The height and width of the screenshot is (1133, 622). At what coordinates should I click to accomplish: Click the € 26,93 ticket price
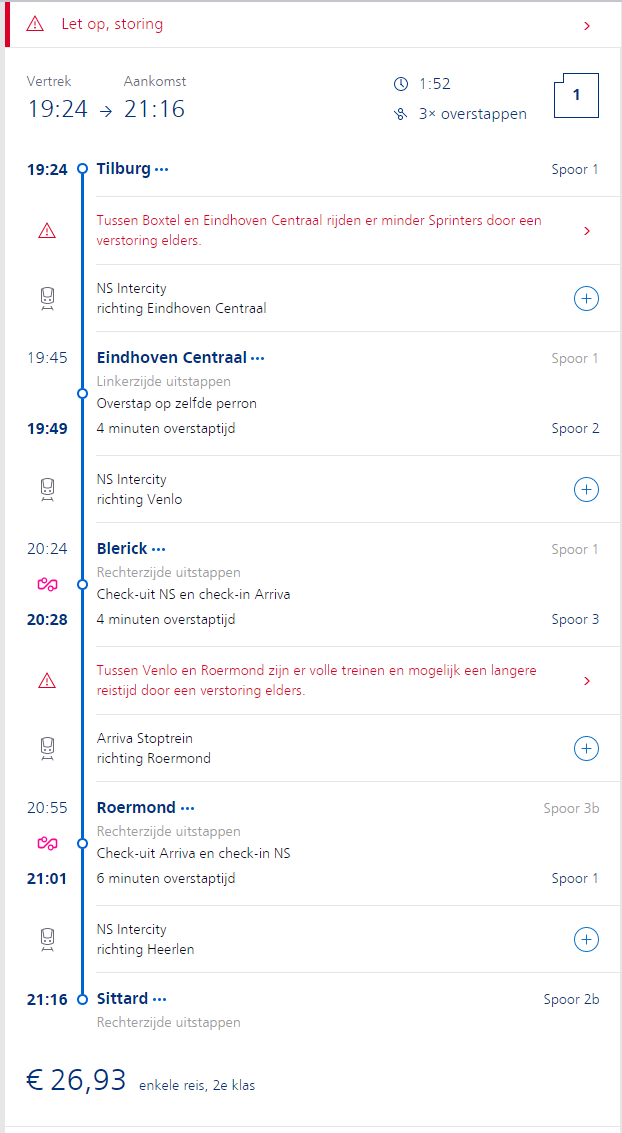click(x=77, y=1080)
